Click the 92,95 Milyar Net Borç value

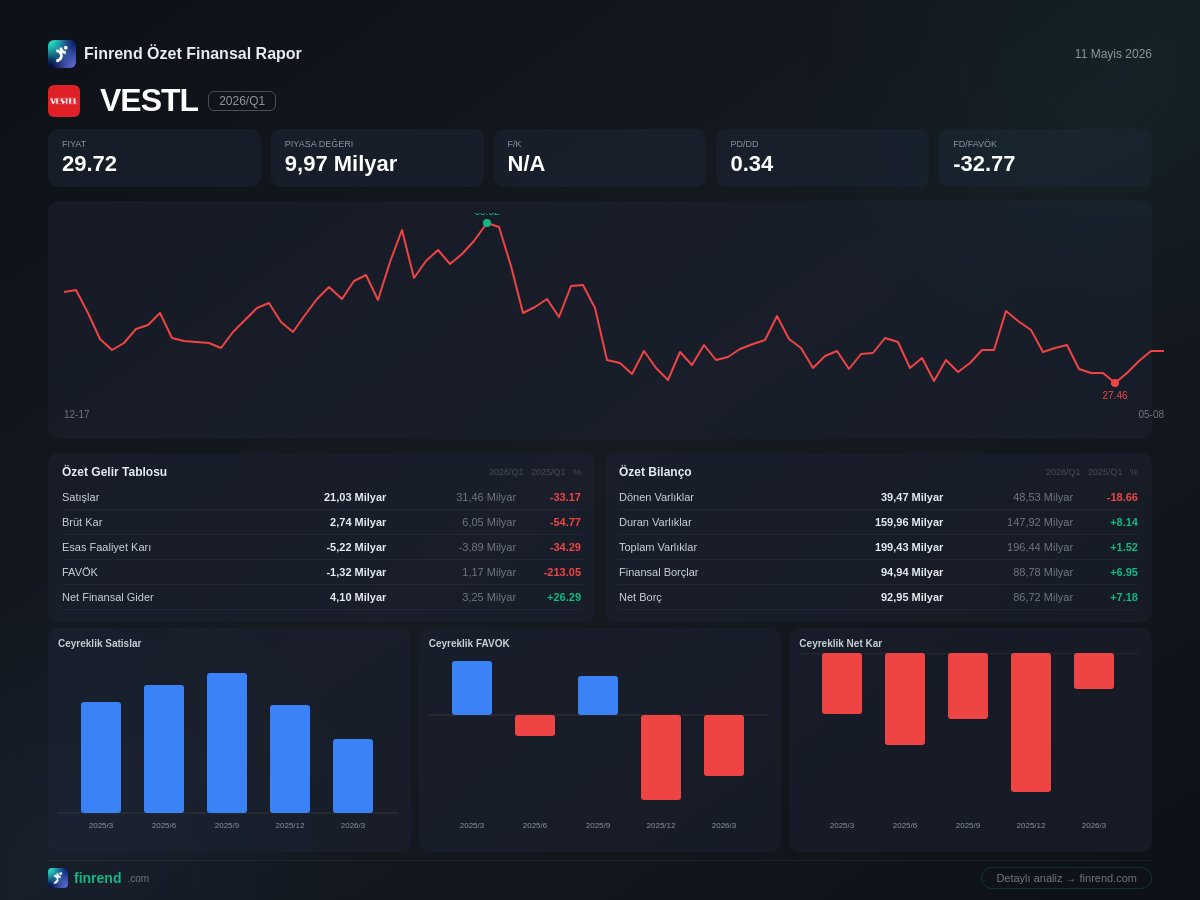pyautogui.click(x=912, y=597)
